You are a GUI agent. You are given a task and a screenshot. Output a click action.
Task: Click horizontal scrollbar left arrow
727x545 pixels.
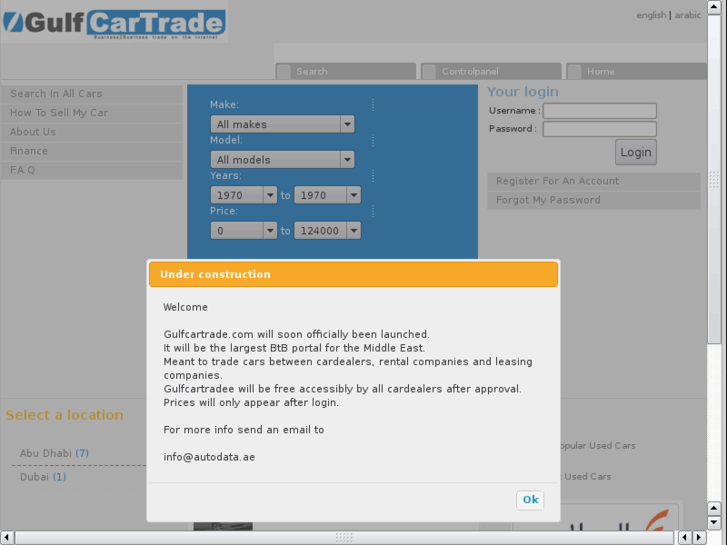point(6,538)
